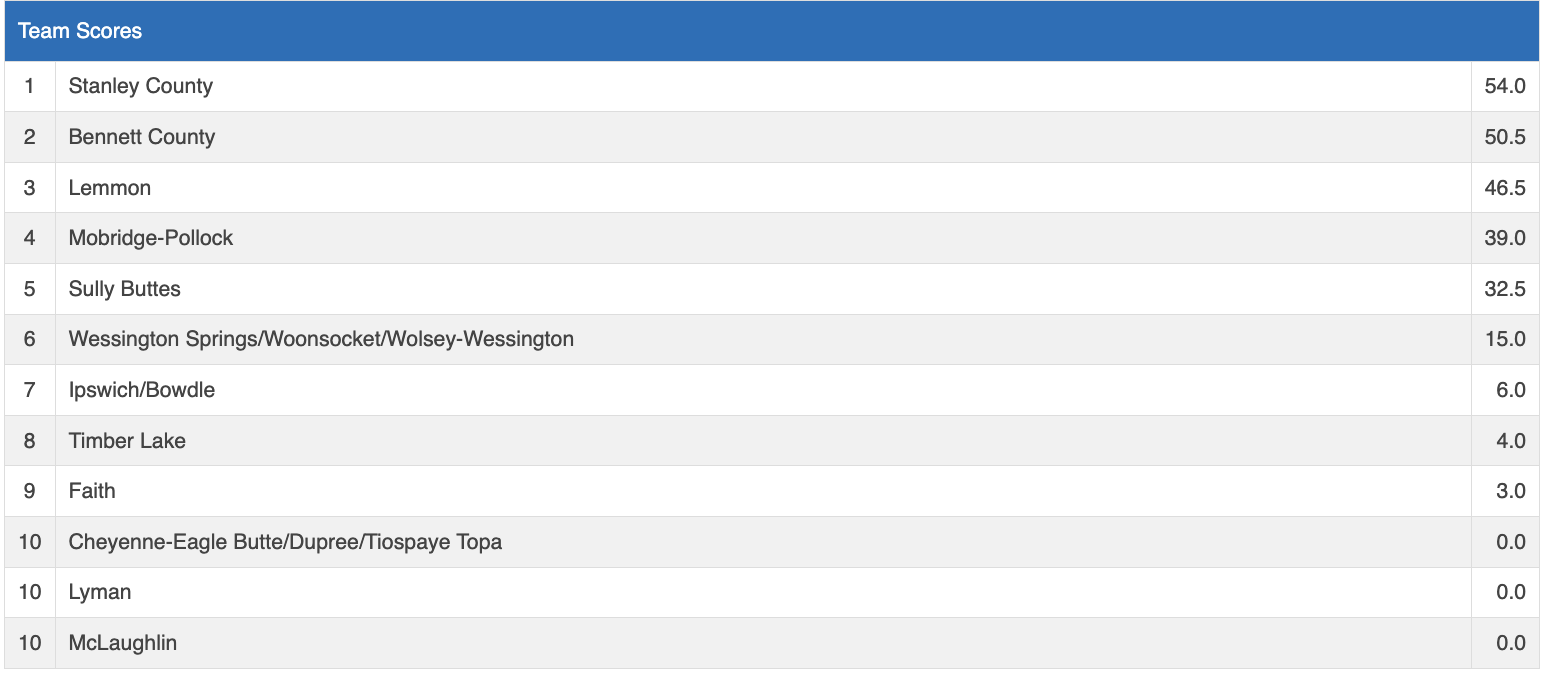1546x674 pixels.
Task: Click the Lyman team name
Action: pyautogui.click(x=100, y=592)
